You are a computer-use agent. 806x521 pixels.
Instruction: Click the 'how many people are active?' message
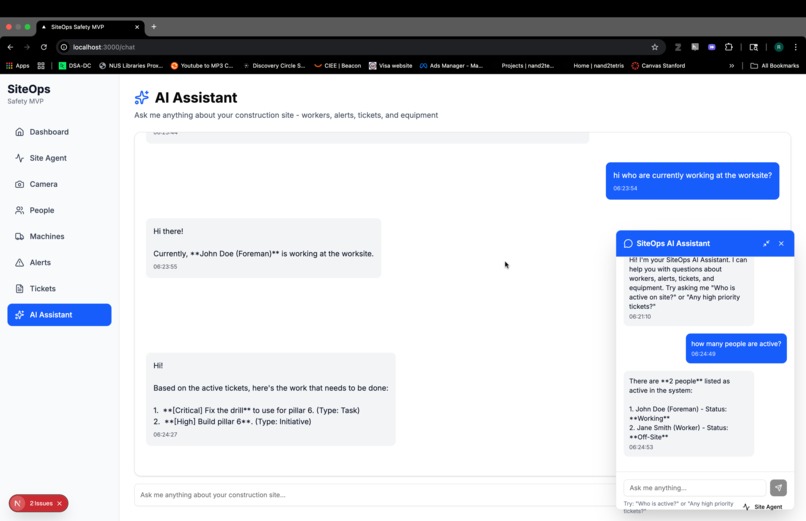pos(736,348)
